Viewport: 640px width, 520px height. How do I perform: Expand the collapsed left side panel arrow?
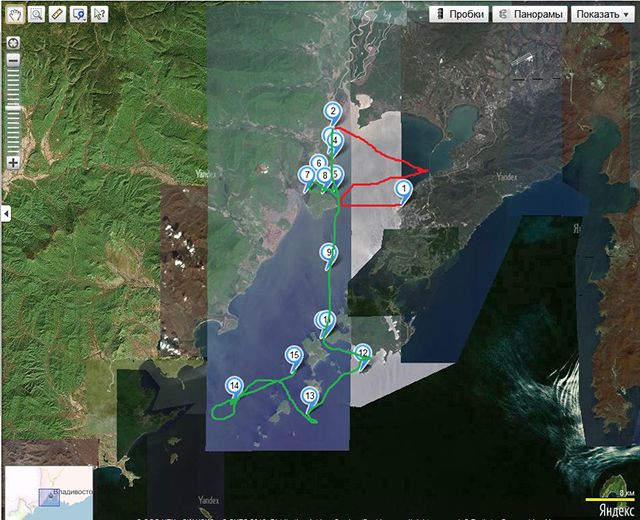[x=4, y=213]
